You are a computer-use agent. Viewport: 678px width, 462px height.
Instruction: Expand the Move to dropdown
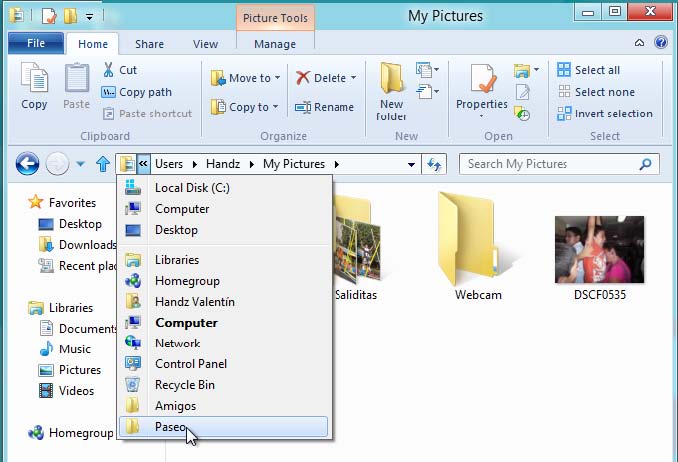coord(279,78)
